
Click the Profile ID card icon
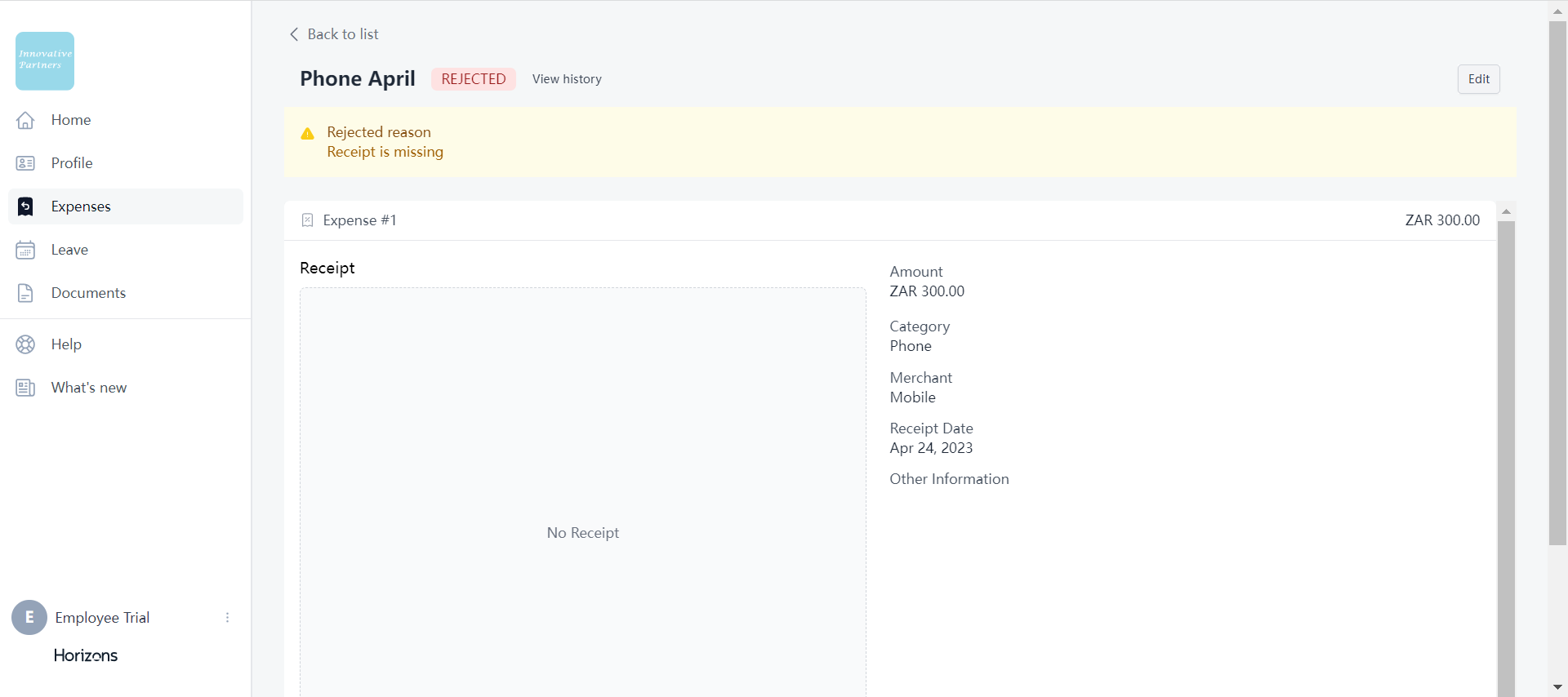coord(25,163)
